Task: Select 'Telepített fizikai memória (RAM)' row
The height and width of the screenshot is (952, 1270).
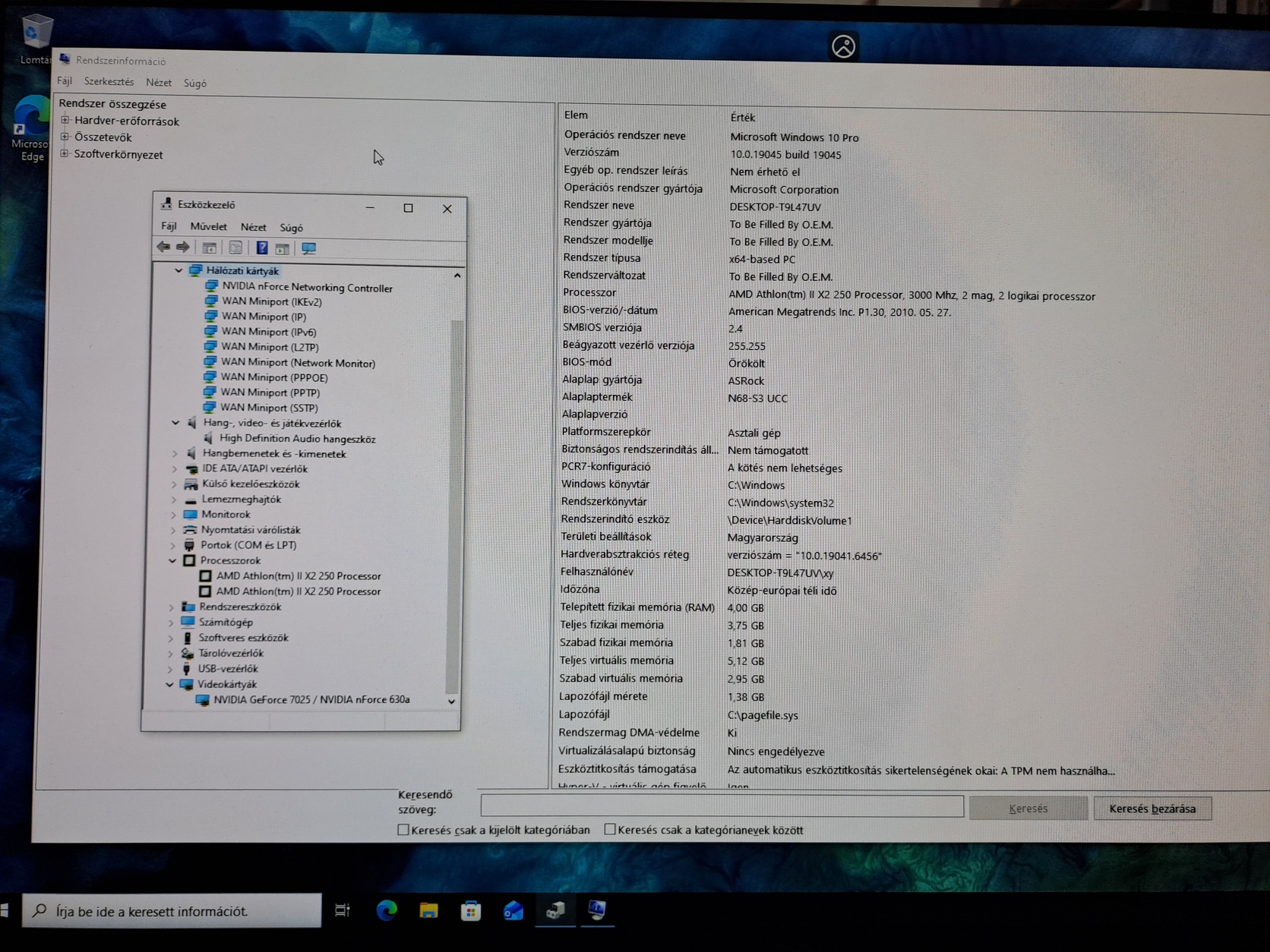Action: click(x=662, y=607)
